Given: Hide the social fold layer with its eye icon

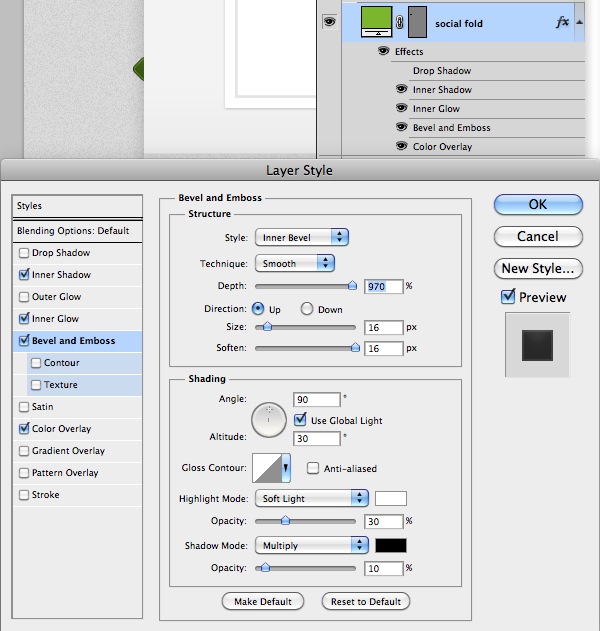Looking at the screenshot, I should coord(329,22).
